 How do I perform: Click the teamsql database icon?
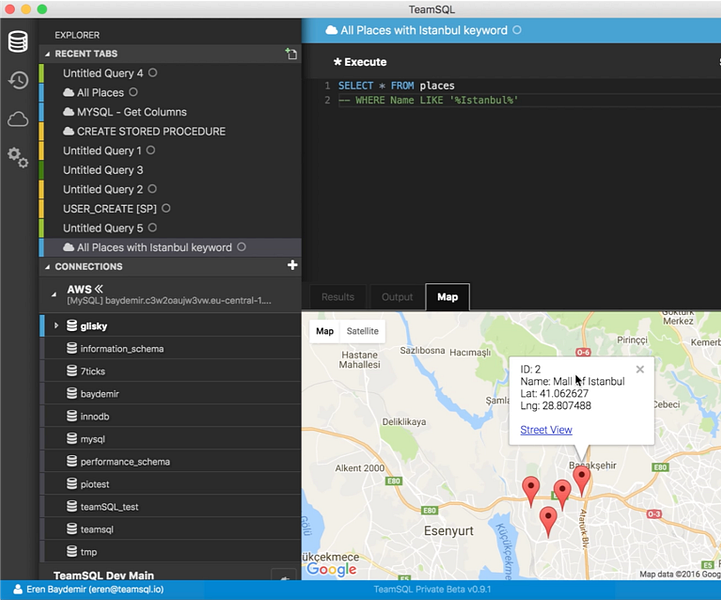tap(72, 529)
